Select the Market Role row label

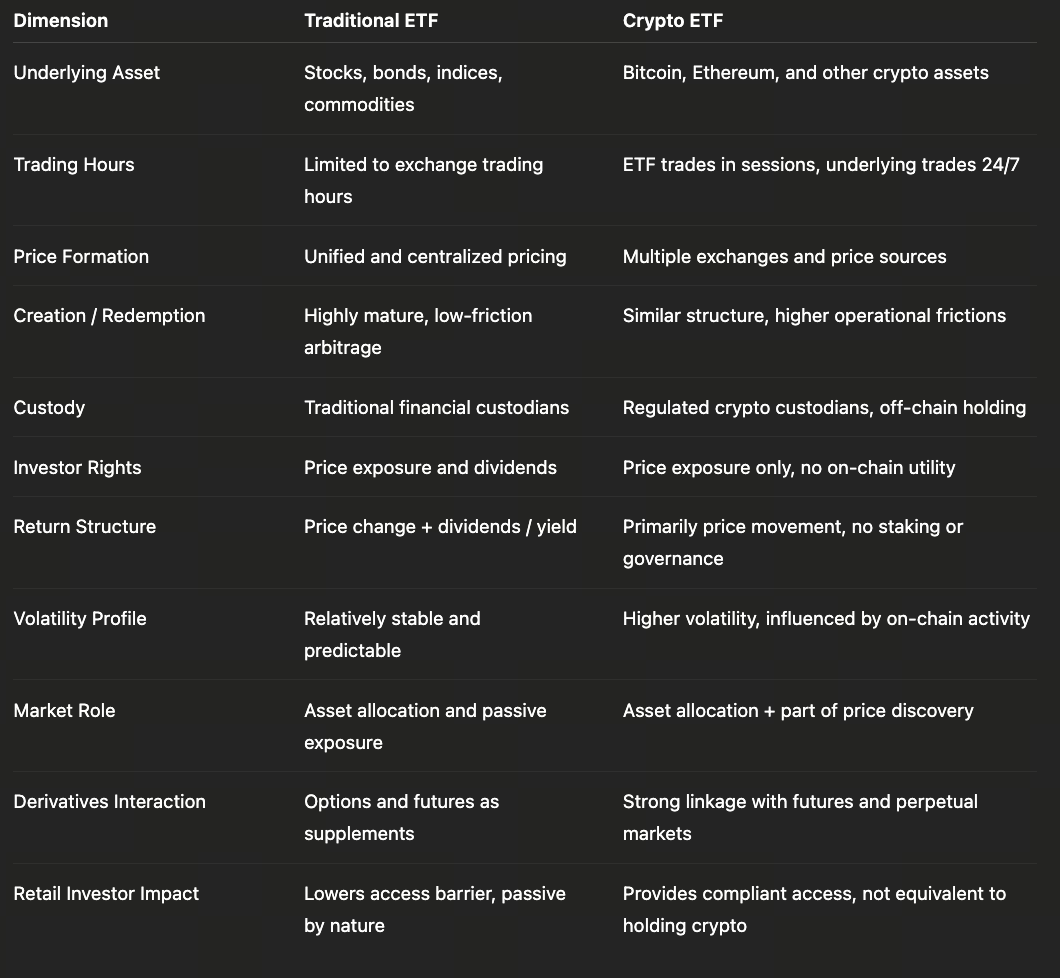coord(64,711)
